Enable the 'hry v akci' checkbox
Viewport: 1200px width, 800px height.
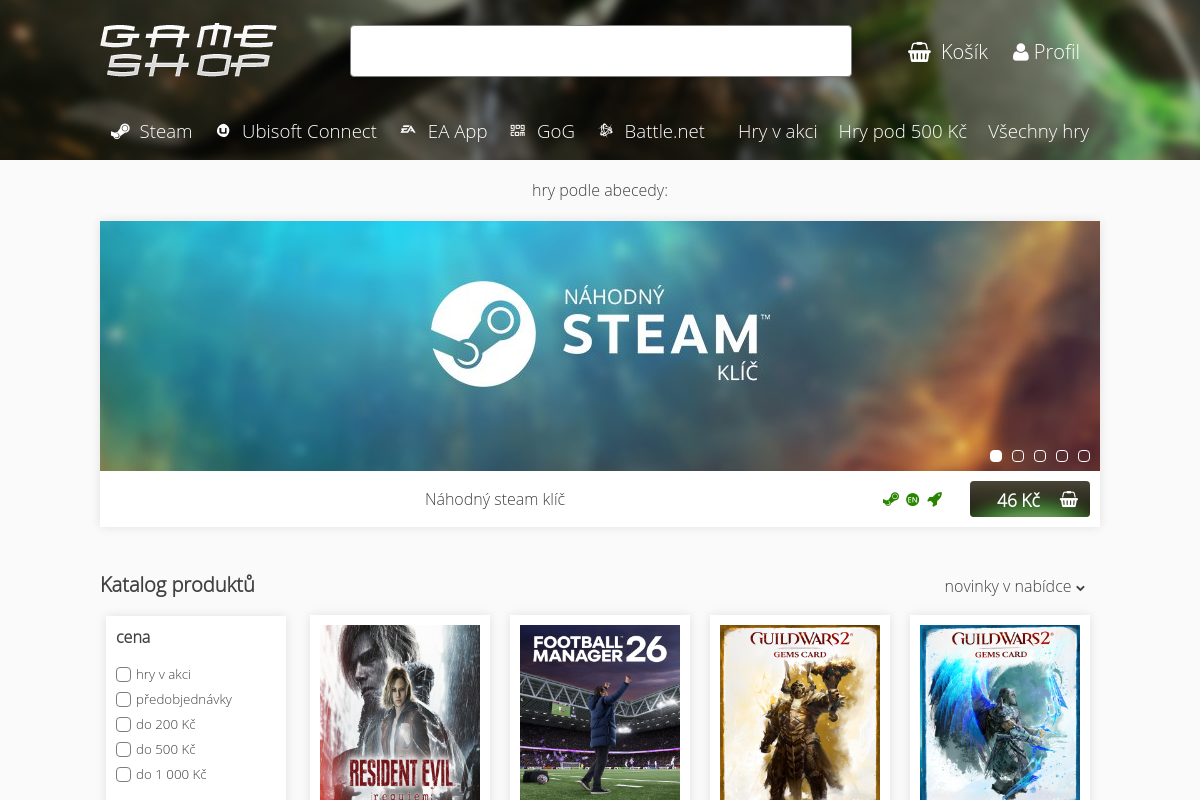coord(124,674)
